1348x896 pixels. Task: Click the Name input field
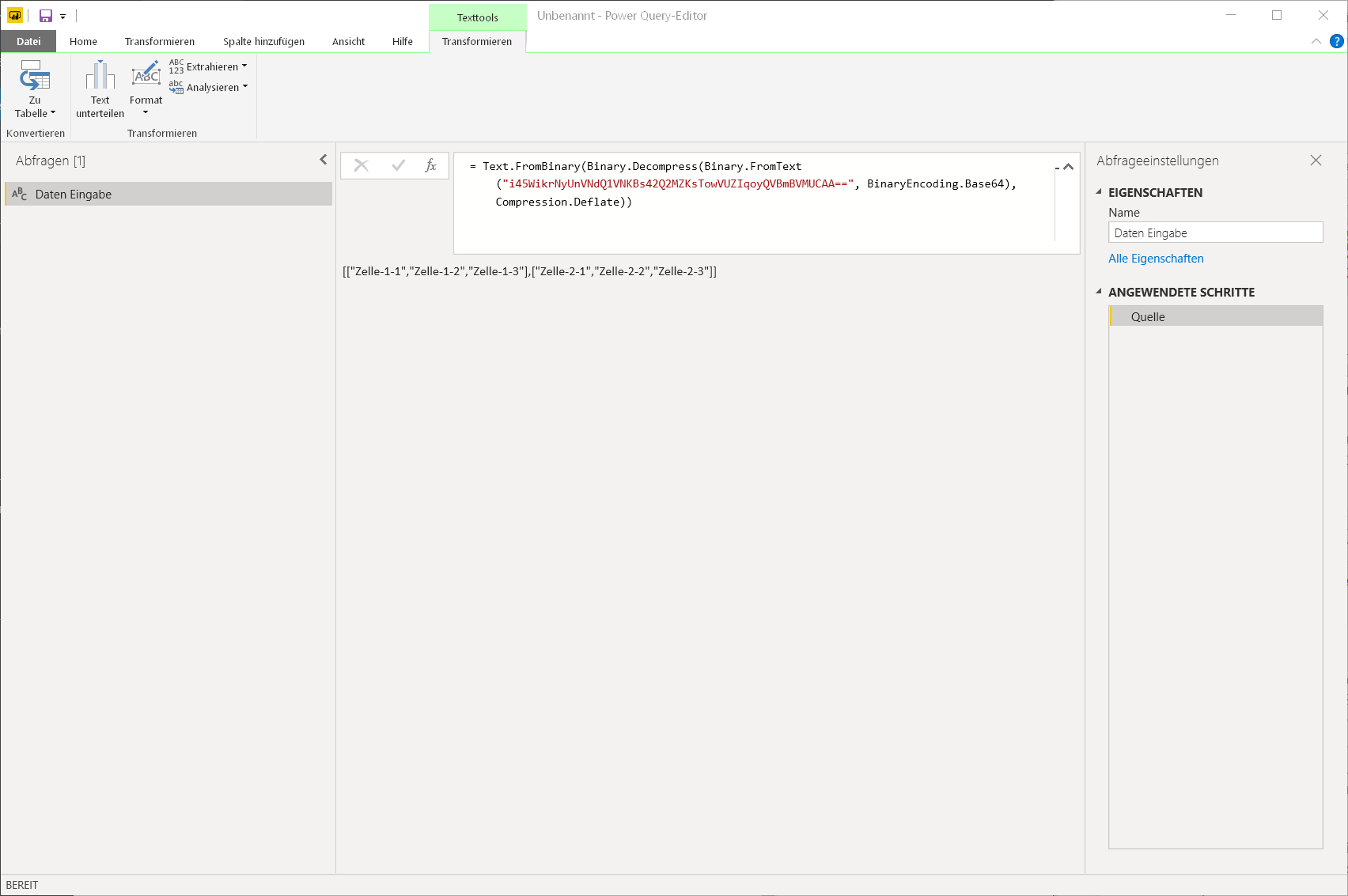1215,233
